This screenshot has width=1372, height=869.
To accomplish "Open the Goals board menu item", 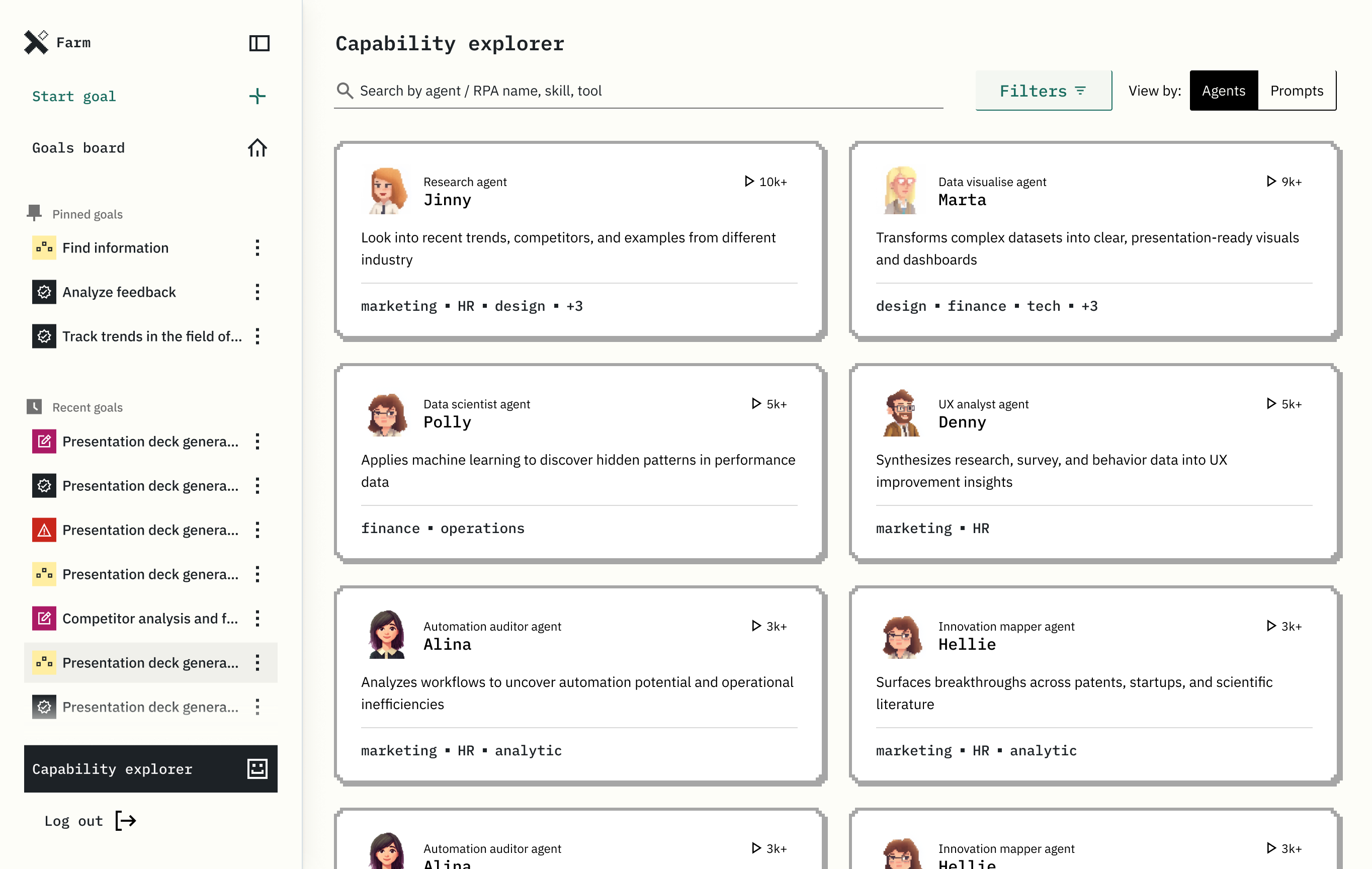I will 150,147.
